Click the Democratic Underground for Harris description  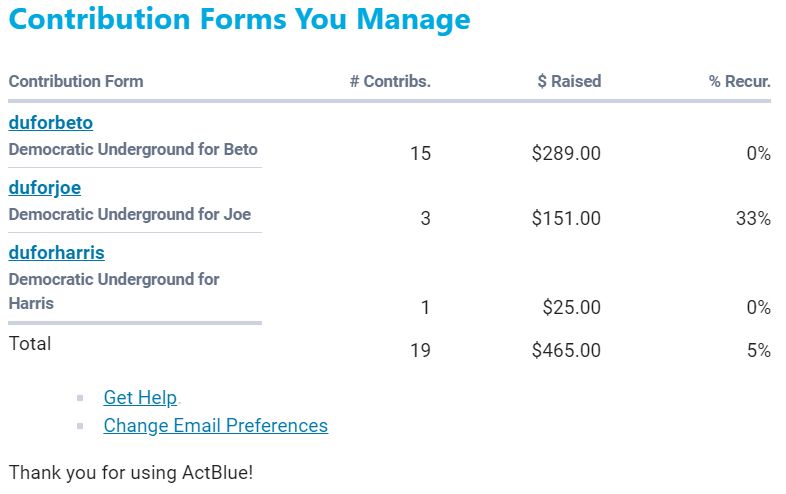[x=114, y=291]
